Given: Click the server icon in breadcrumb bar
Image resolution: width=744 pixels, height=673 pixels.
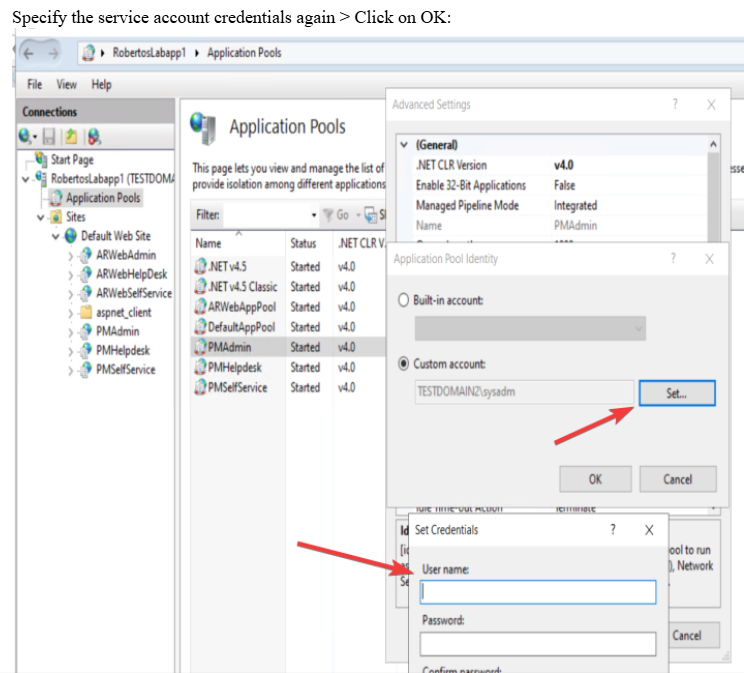Looking at the screenshot, I should (88, 53).
